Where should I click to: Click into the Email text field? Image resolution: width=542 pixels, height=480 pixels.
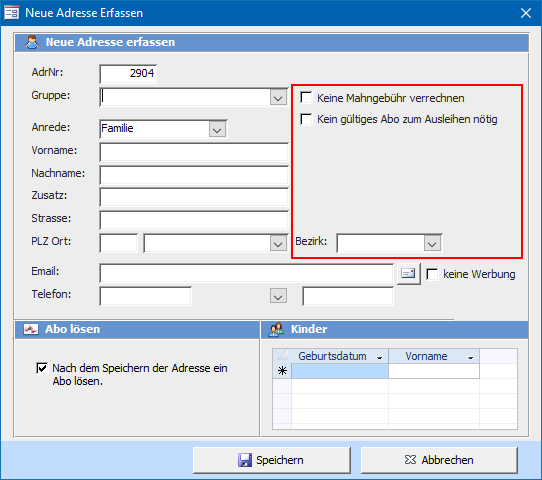tap(246, 273)
